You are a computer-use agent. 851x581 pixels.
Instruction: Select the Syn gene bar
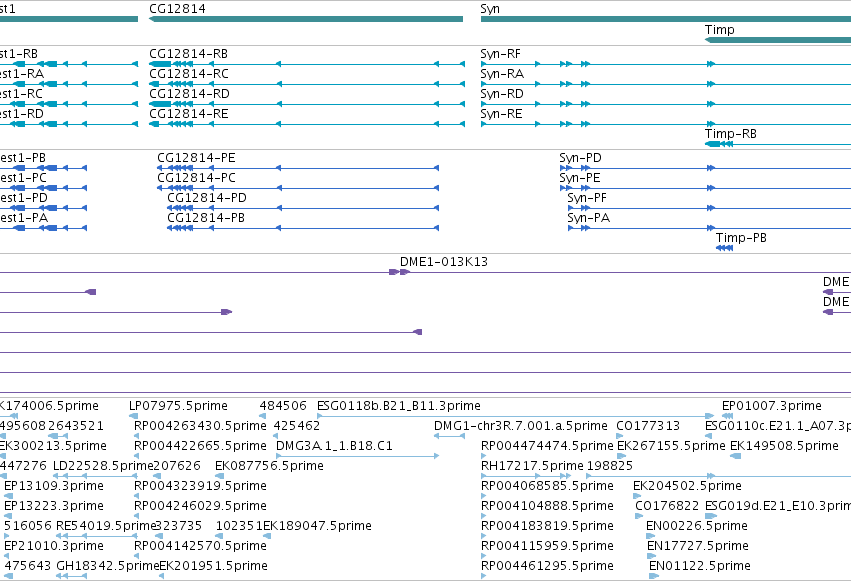point(666,19)
